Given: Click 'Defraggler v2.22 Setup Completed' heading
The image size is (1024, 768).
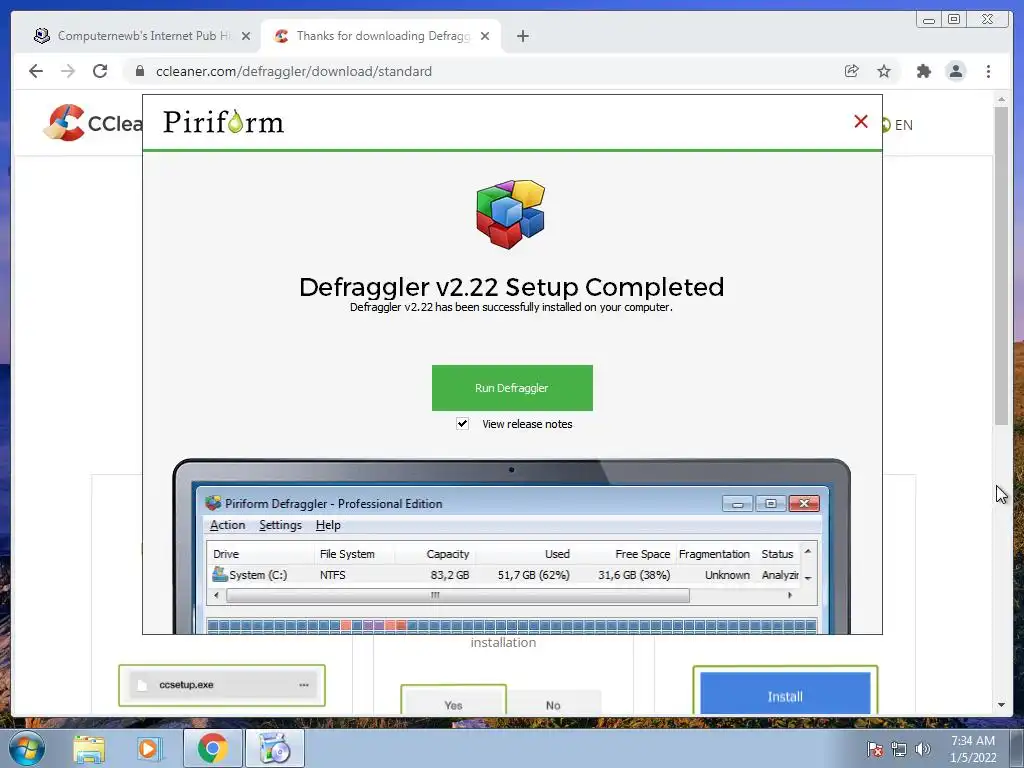Looking at the screenshot, I should point(511,287).
